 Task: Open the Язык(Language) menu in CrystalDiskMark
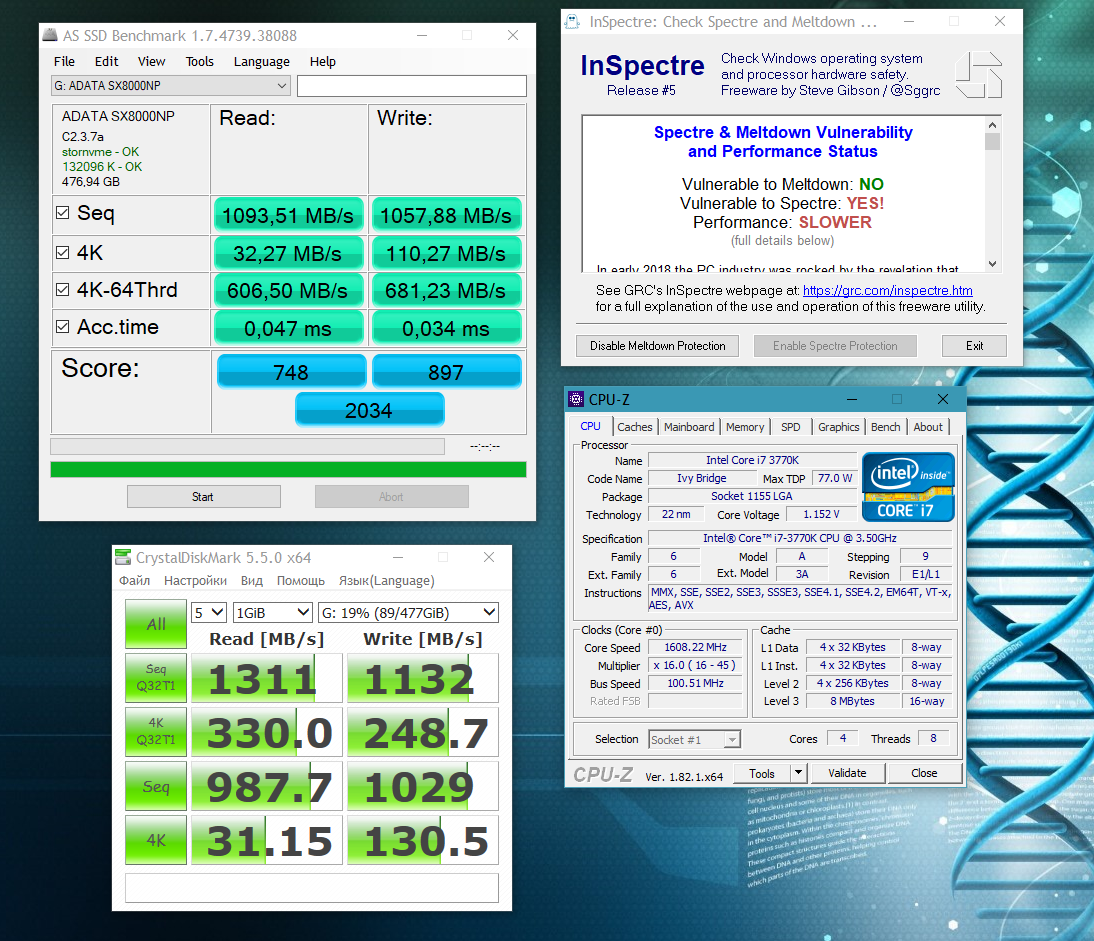click(387, 580)
